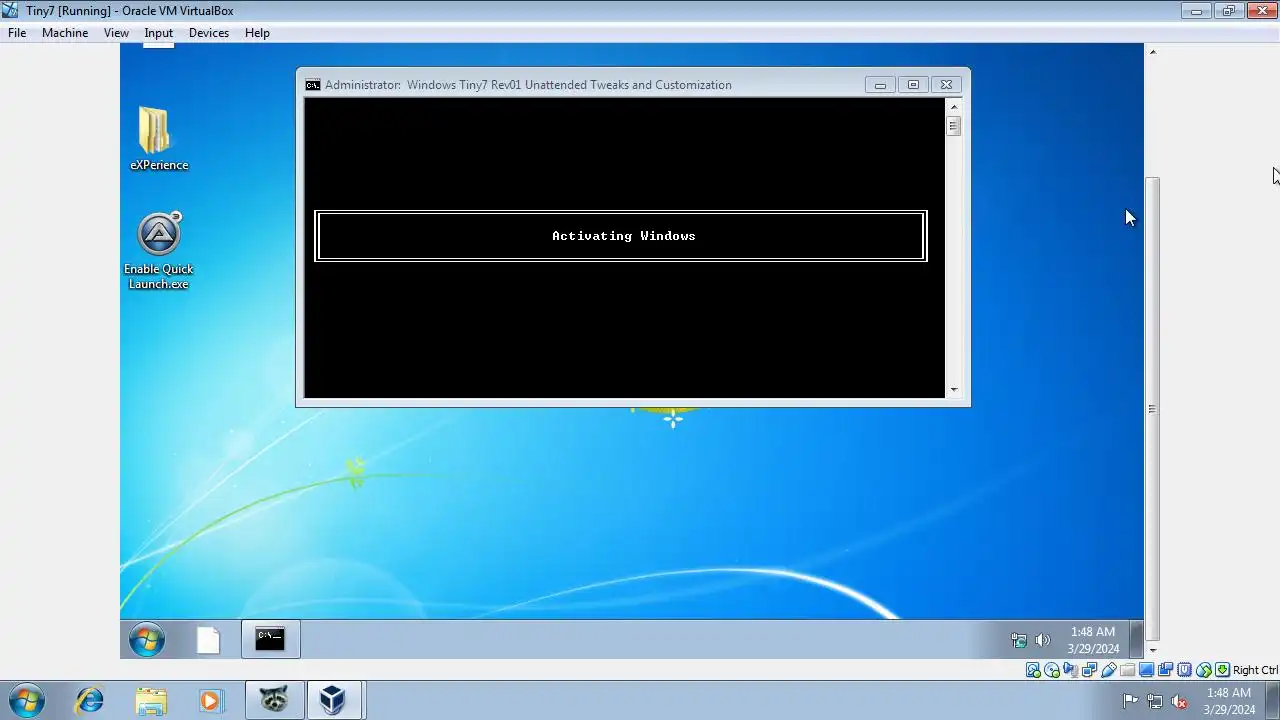The height and width of the screenshot is (720, 1280).
Task: Click the guest tray volume speaker icon
Action: coord(1043,640)
